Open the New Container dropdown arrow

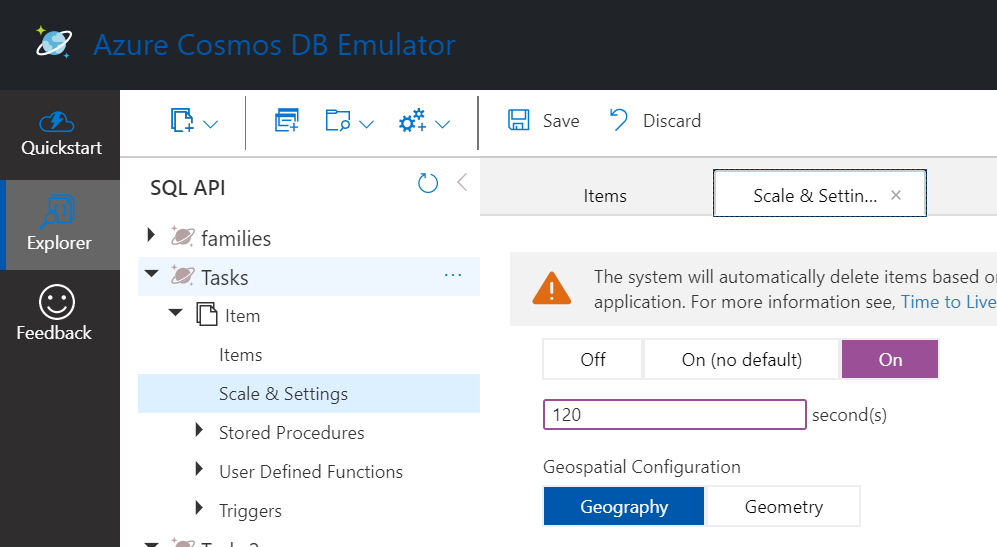[211, 124]
